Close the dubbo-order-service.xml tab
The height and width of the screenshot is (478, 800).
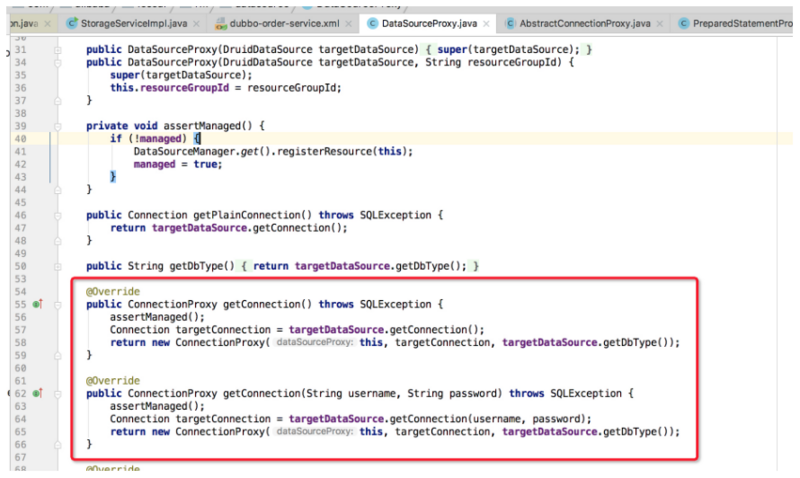[x=348, y=24]
